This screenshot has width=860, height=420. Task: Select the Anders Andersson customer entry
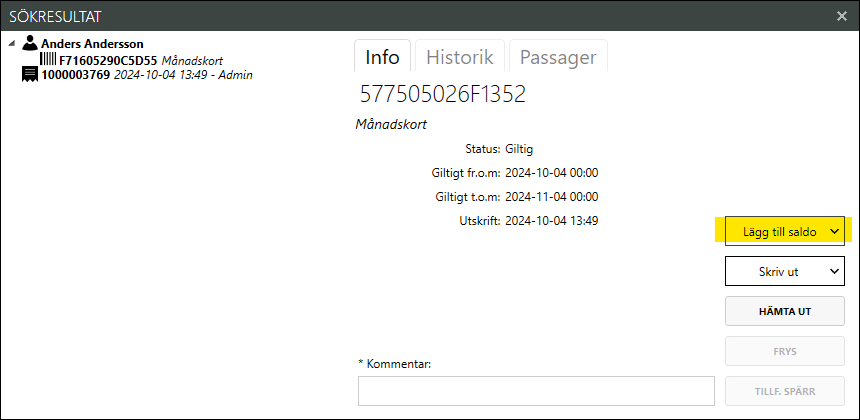[x=92, y=44]
